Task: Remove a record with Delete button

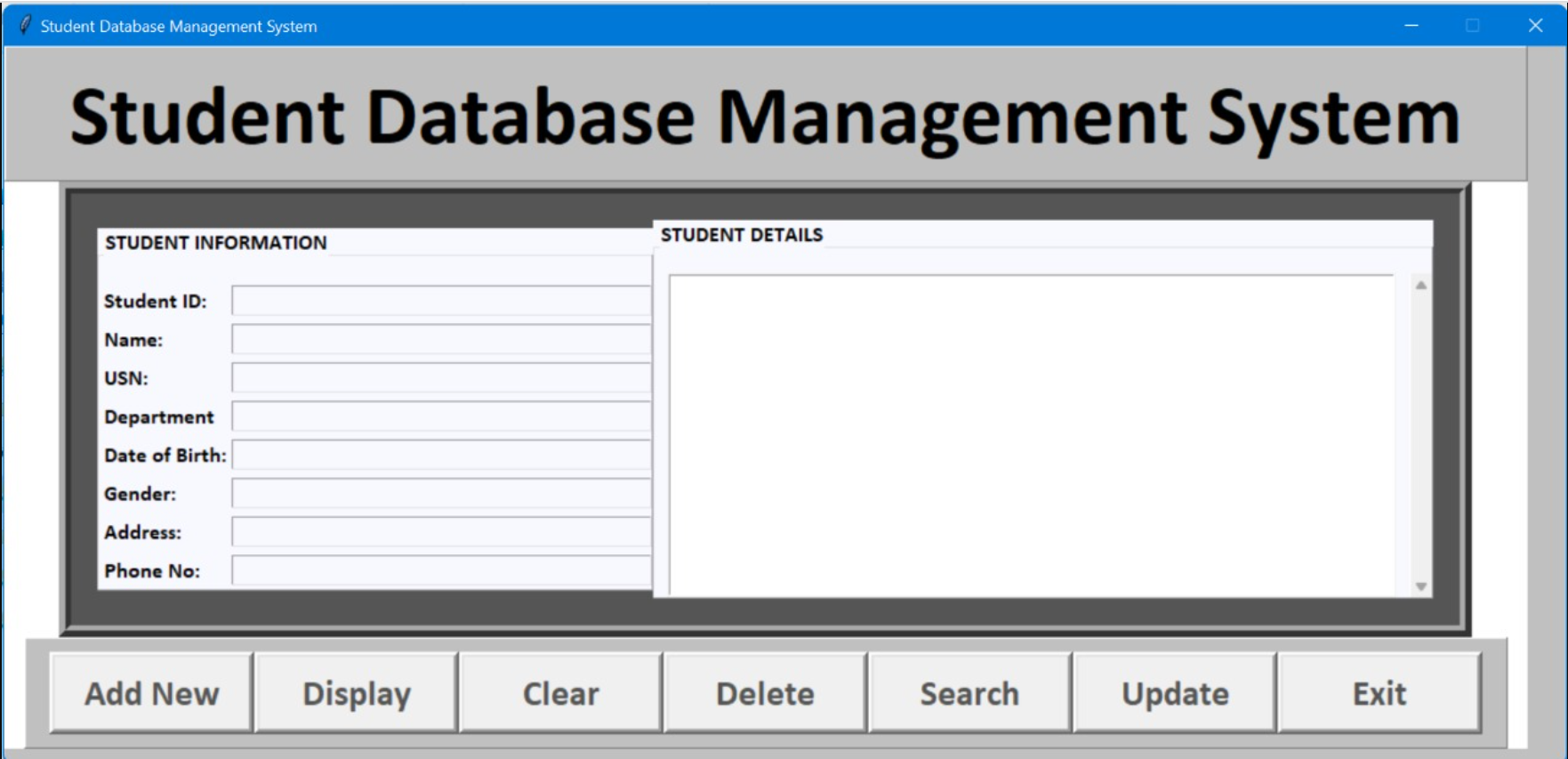Action: (x=765, y=692)
